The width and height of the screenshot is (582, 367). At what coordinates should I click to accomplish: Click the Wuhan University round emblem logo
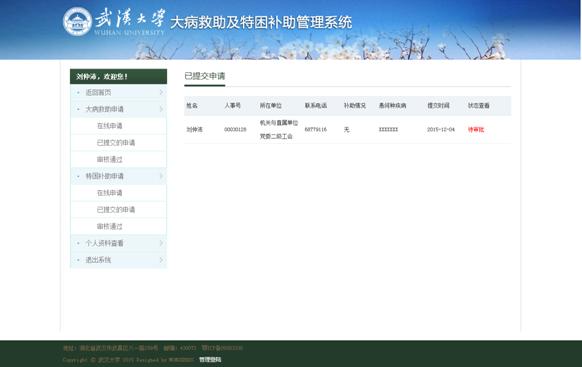click(77, 22)
